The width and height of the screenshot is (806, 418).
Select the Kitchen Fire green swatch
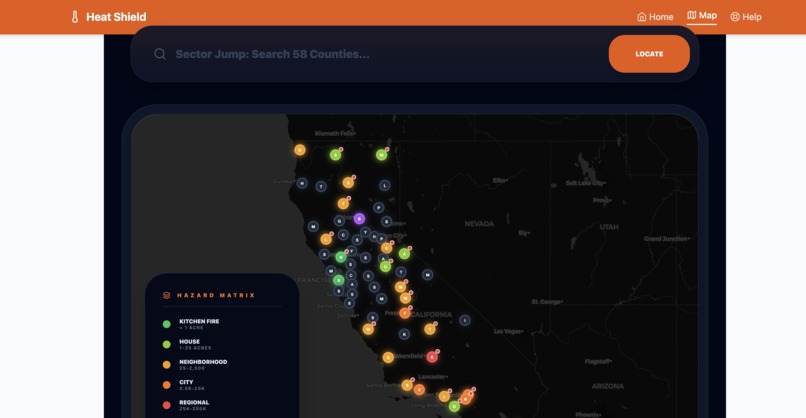click(167, 324)
